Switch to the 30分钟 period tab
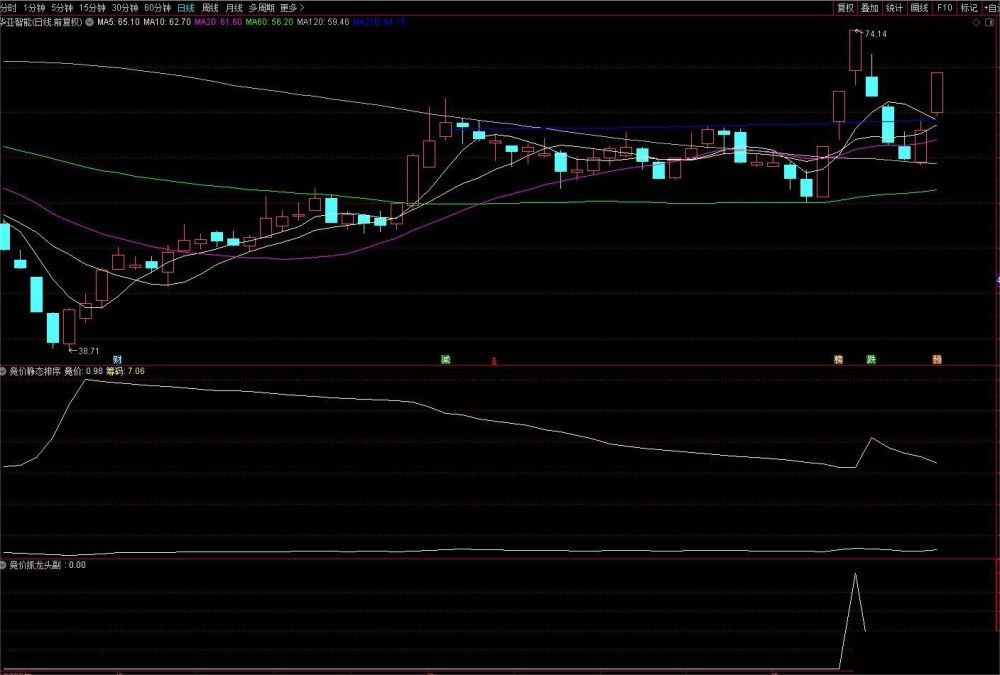The width and height of the screenshot is (1000, 675). click(x=124, y=8)
